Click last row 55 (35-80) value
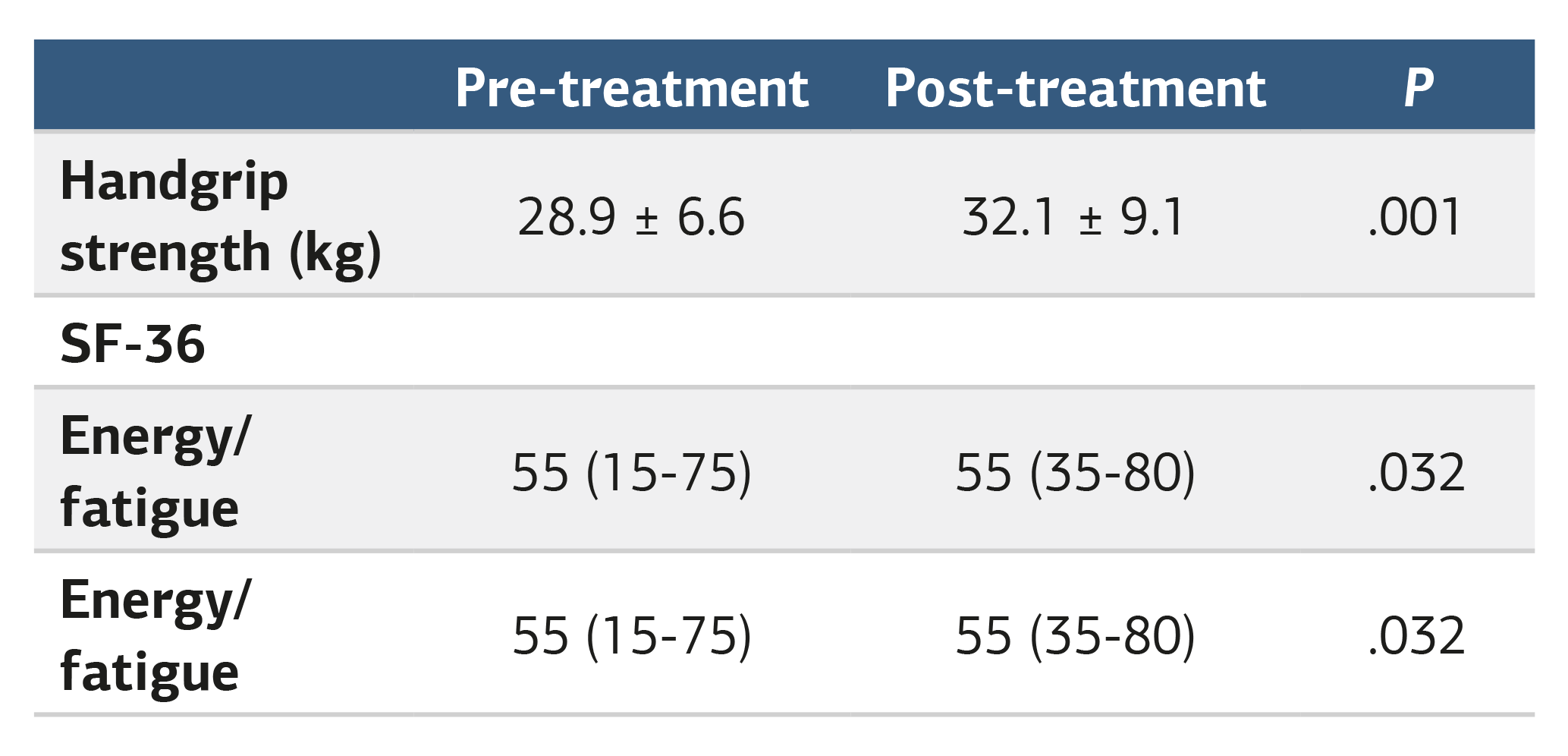This screenshot has width=1568, height=756. pyautogui.click(x=1075, y=636)
